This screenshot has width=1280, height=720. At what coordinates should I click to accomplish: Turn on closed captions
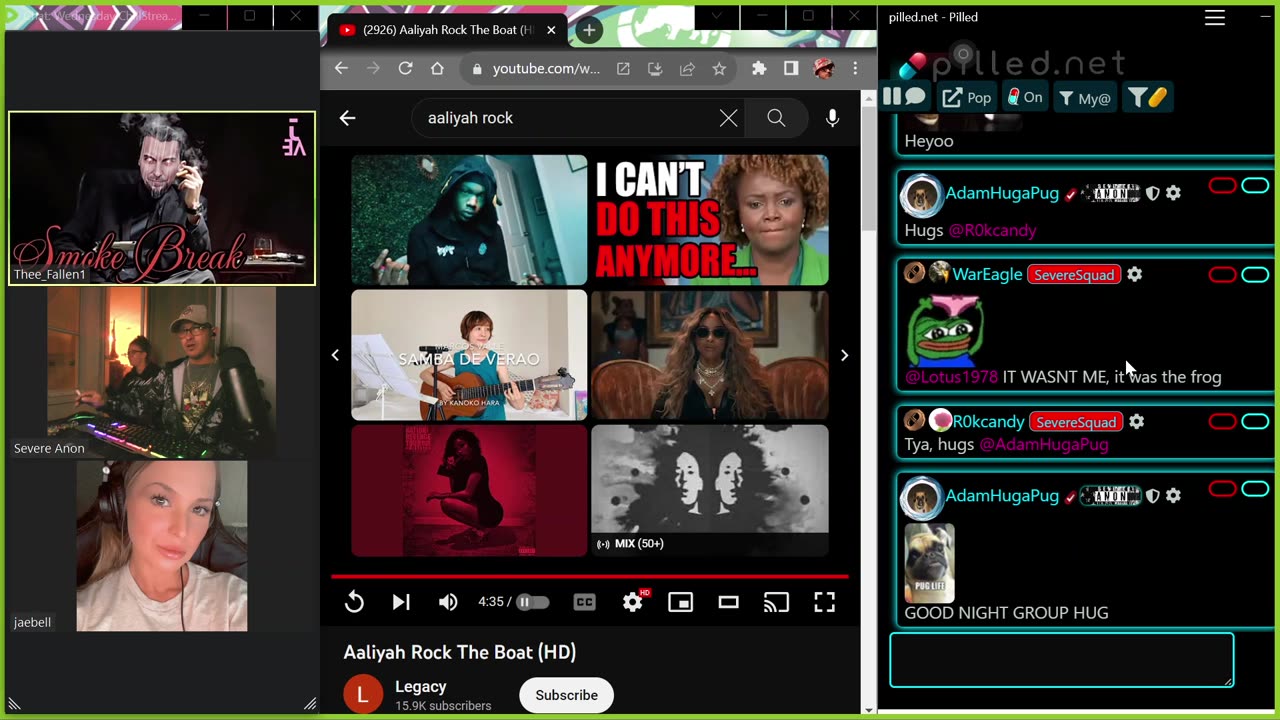(x=585, y=602)
